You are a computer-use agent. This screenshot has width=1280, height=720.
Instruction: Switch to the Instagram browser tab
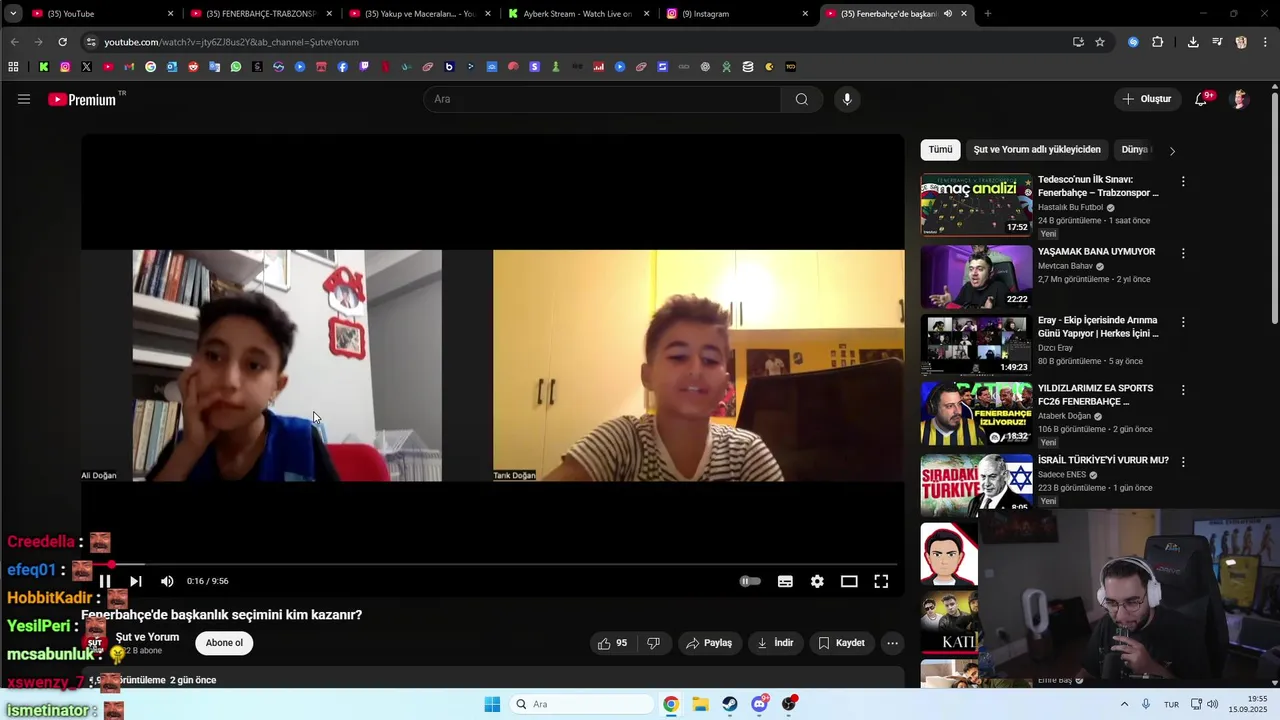click(x=735, y=14)
